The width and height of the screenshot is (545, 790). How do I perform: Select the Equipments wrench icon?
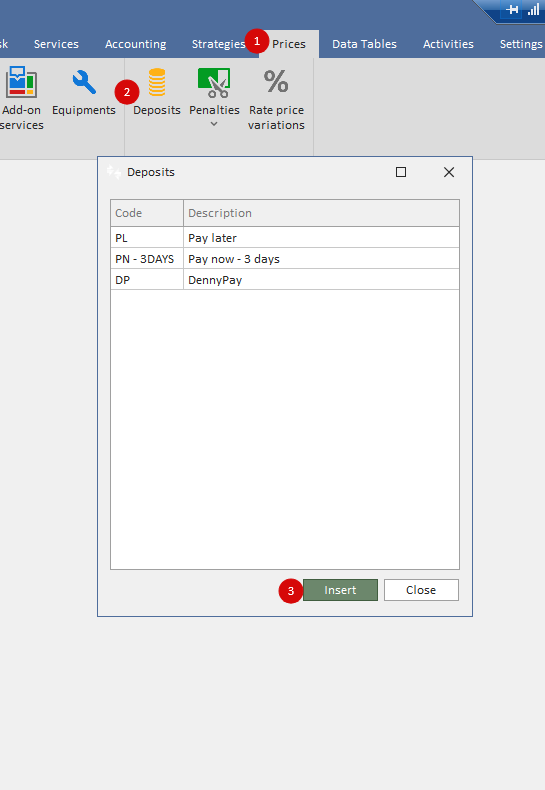(x=84, y=82)
